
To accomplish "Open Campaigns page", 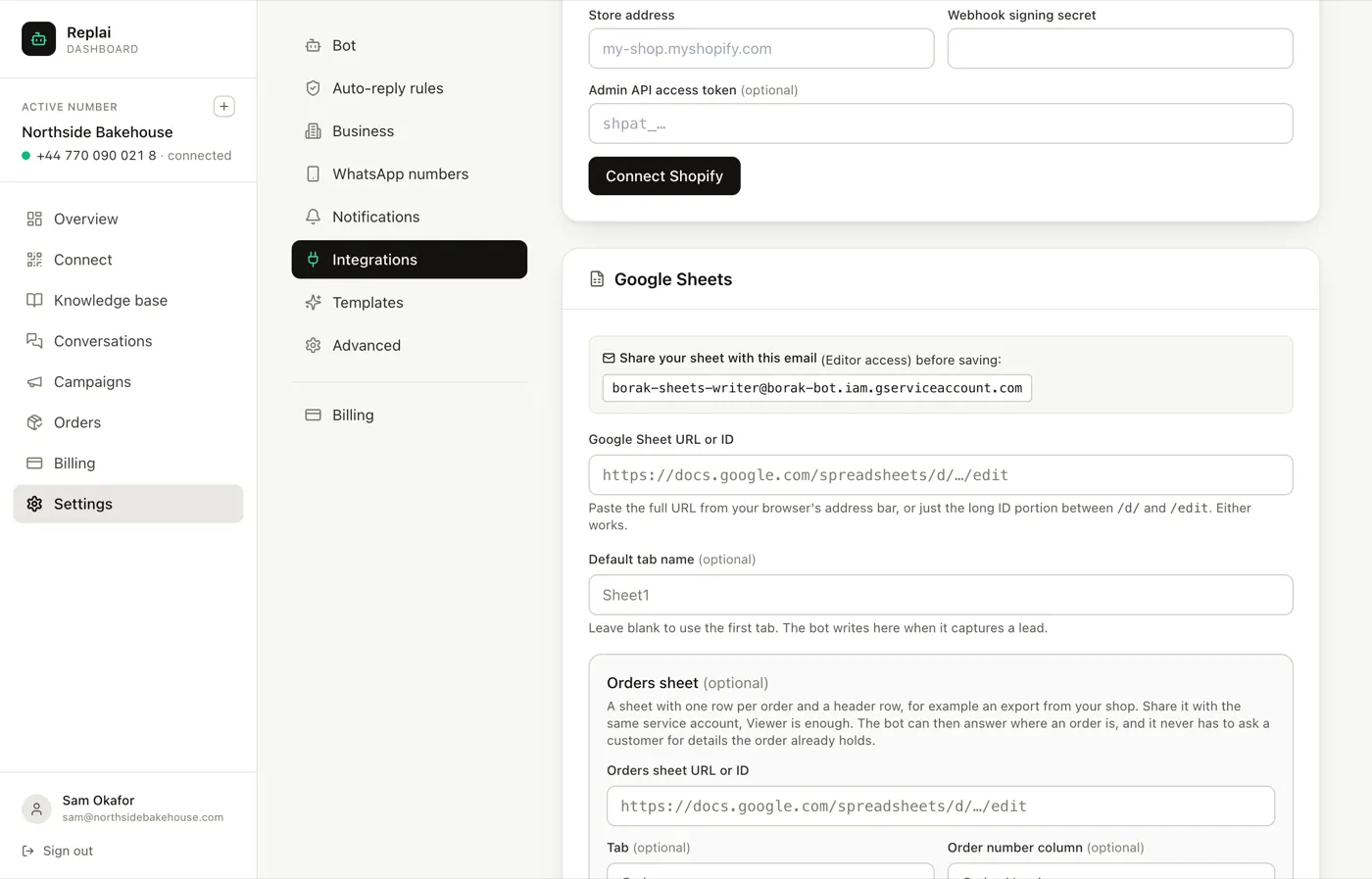I will click(128, 382).
